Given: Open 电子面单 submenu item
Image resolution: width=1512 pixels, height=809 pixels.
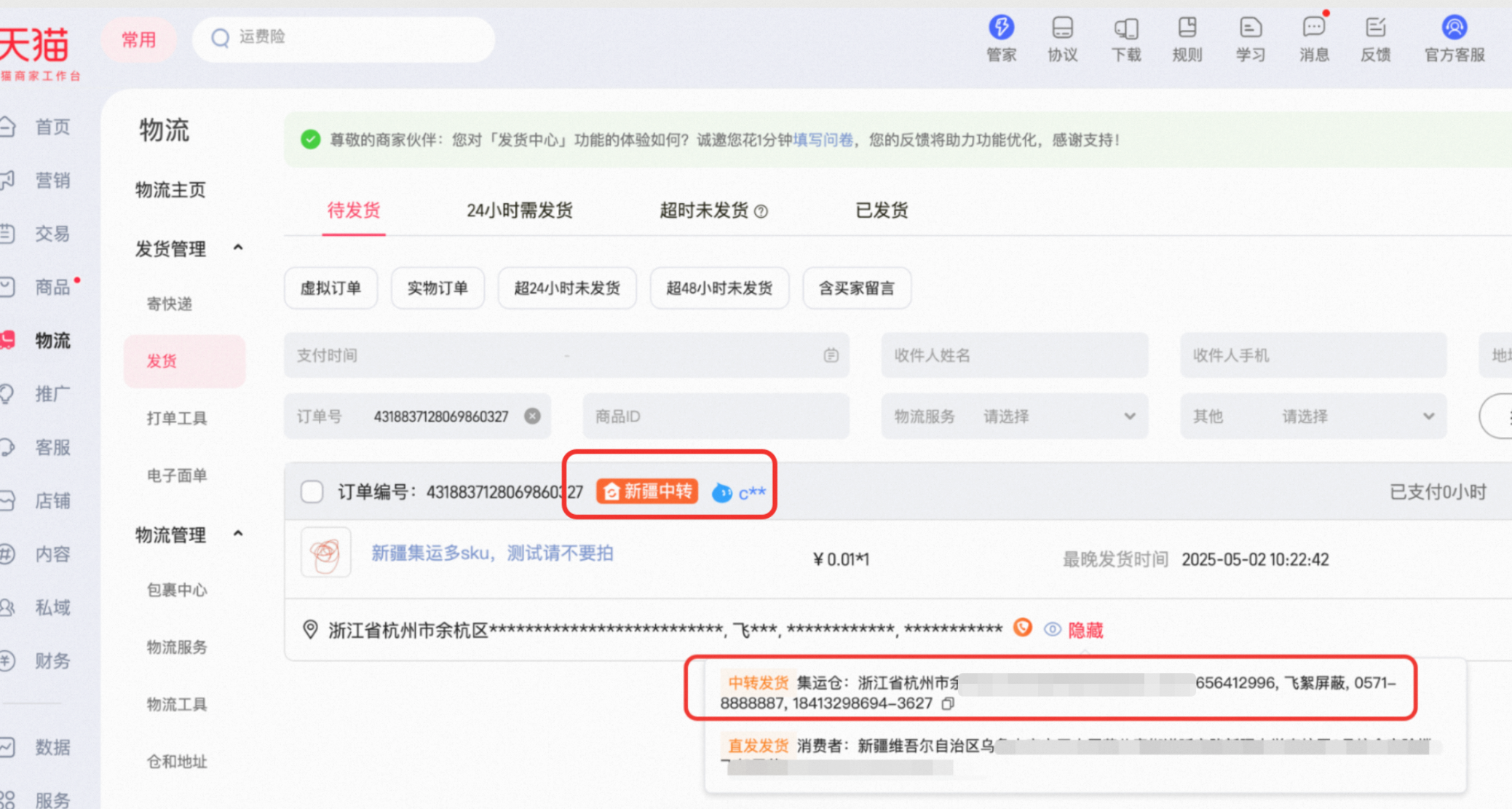Looking at the screenshot, I should tap(177, 475).
